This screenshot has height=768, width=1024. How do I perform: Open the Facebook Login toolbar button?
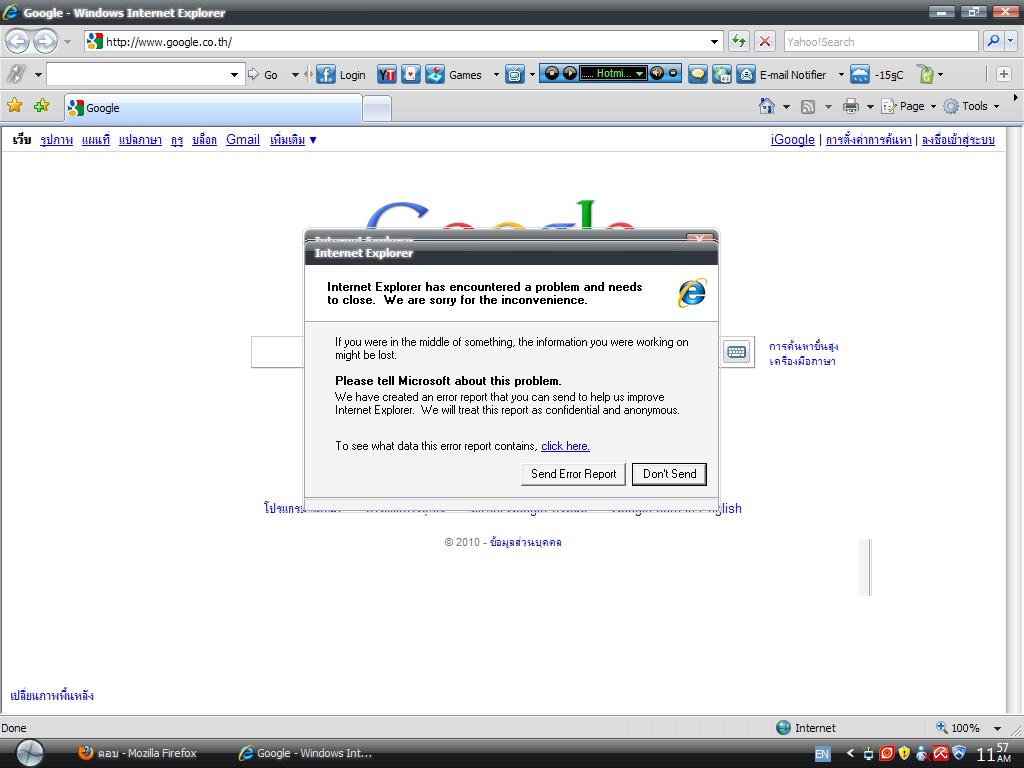coord(341,74)
